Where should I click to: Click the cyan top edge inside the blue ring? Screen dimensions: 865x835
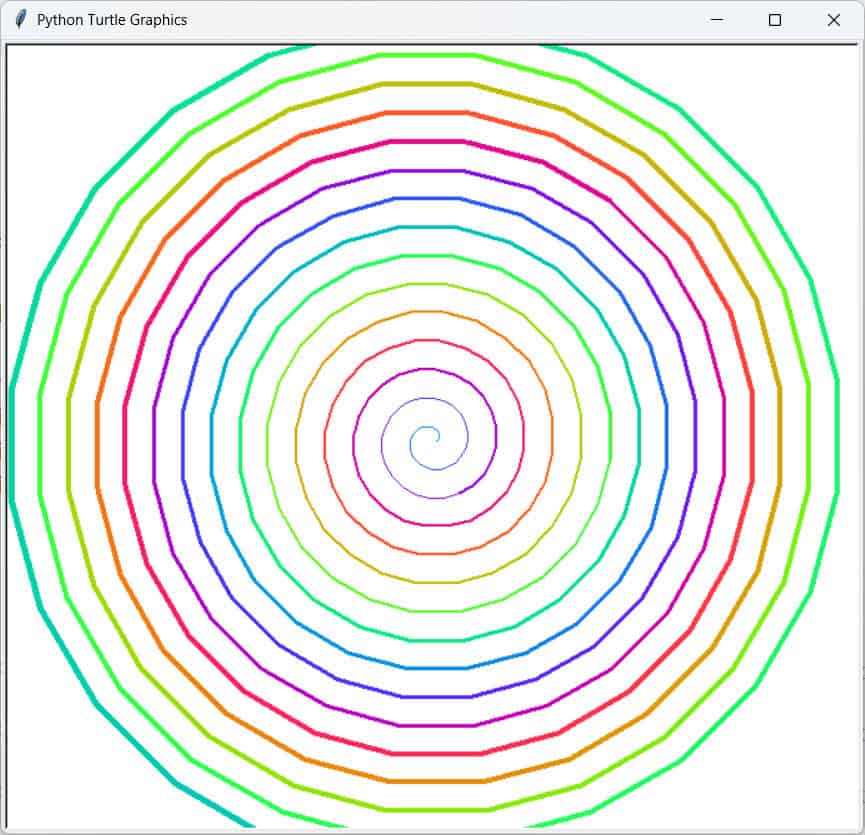(430, 227)
